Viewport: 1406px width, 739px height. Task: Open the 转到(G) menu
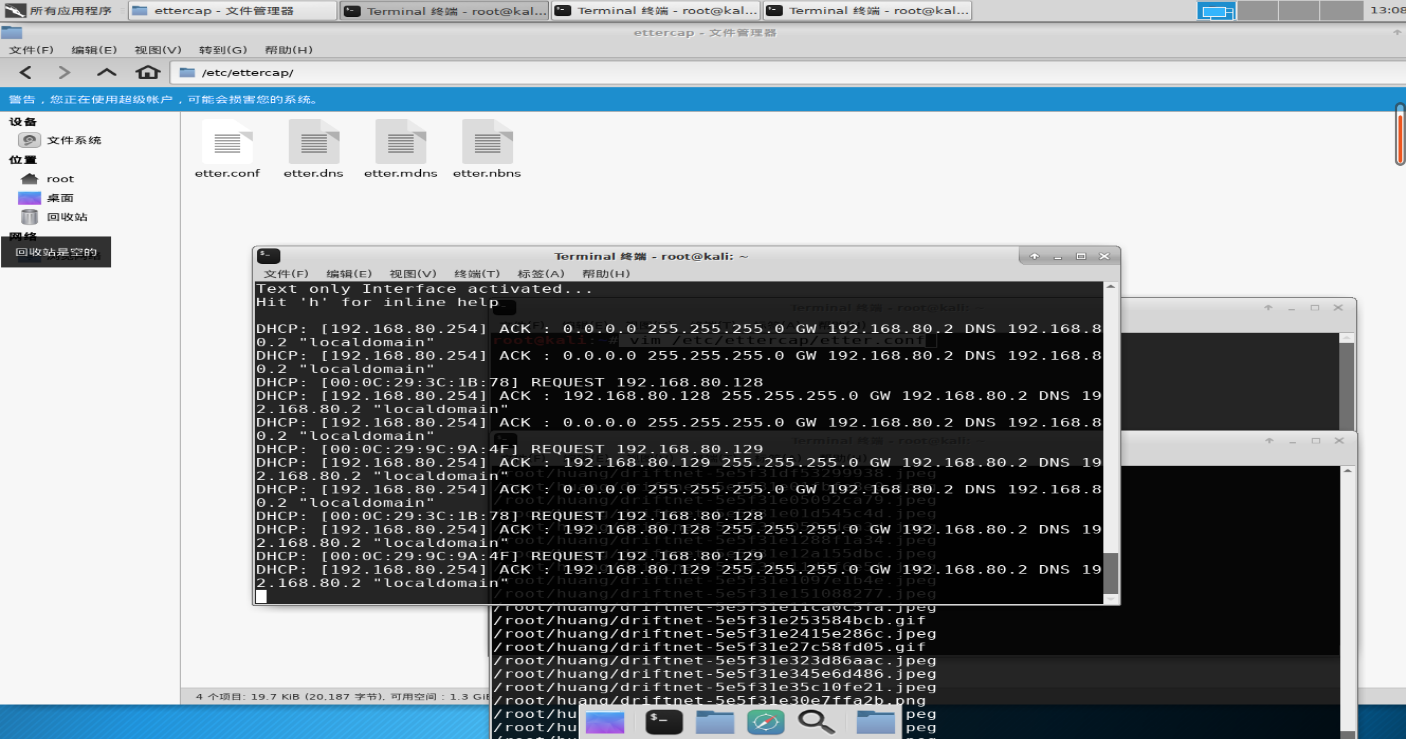[223, 50]
